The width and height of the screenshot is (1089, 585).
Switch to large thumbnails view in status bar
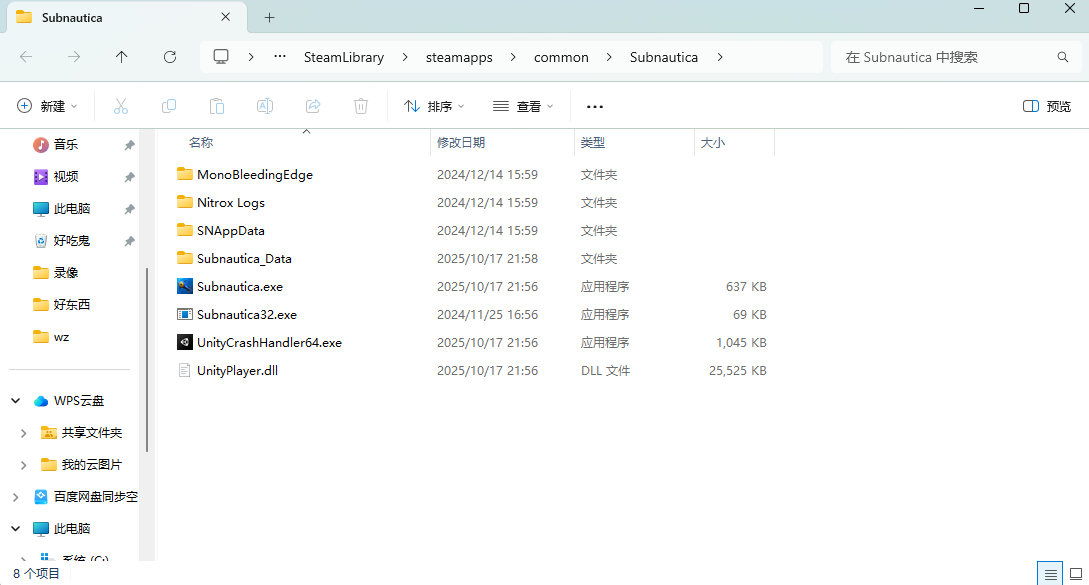1075,574
